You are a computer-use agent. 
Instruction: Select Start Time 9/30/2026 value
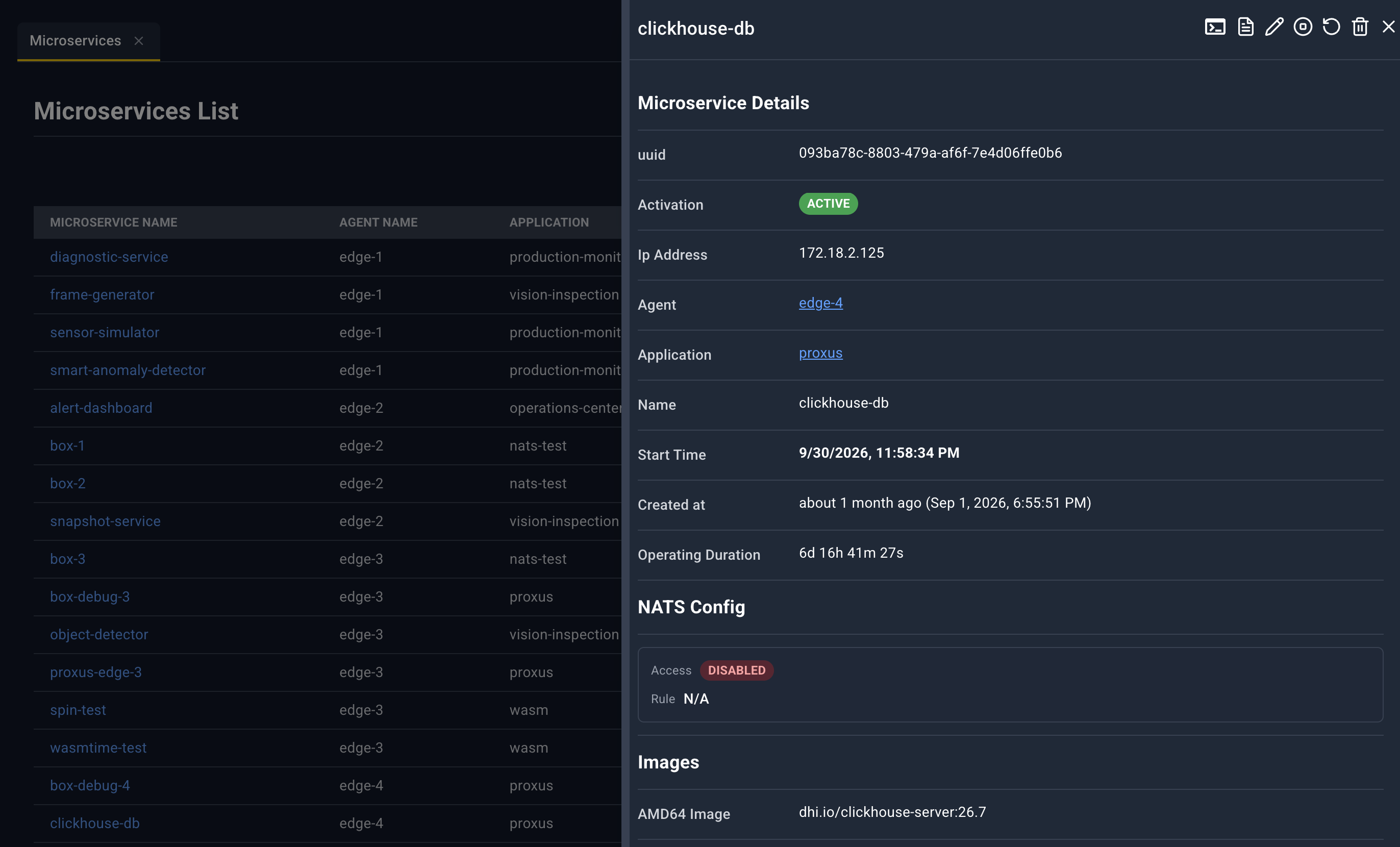pos(879,453)
